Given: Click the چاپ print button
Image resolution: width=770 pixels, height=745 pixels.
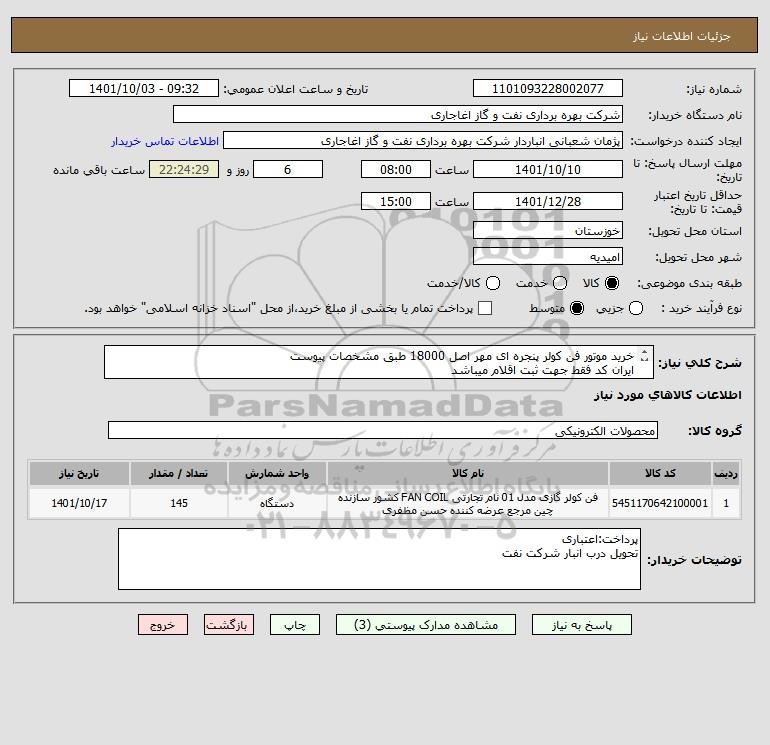Looking at the screenshot, I should tap(295, 625).
